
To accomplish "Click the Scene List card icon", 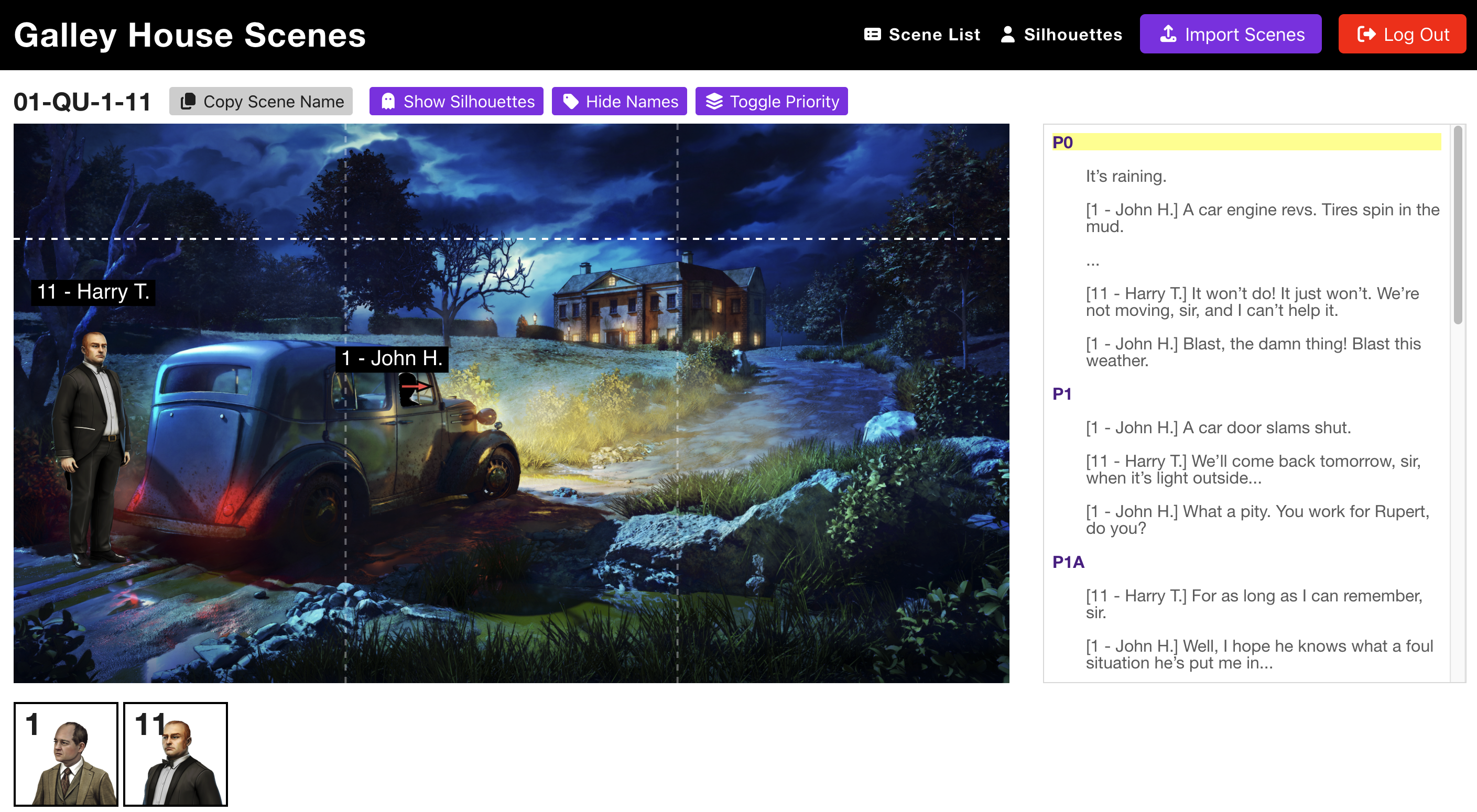I will (872, 35).
